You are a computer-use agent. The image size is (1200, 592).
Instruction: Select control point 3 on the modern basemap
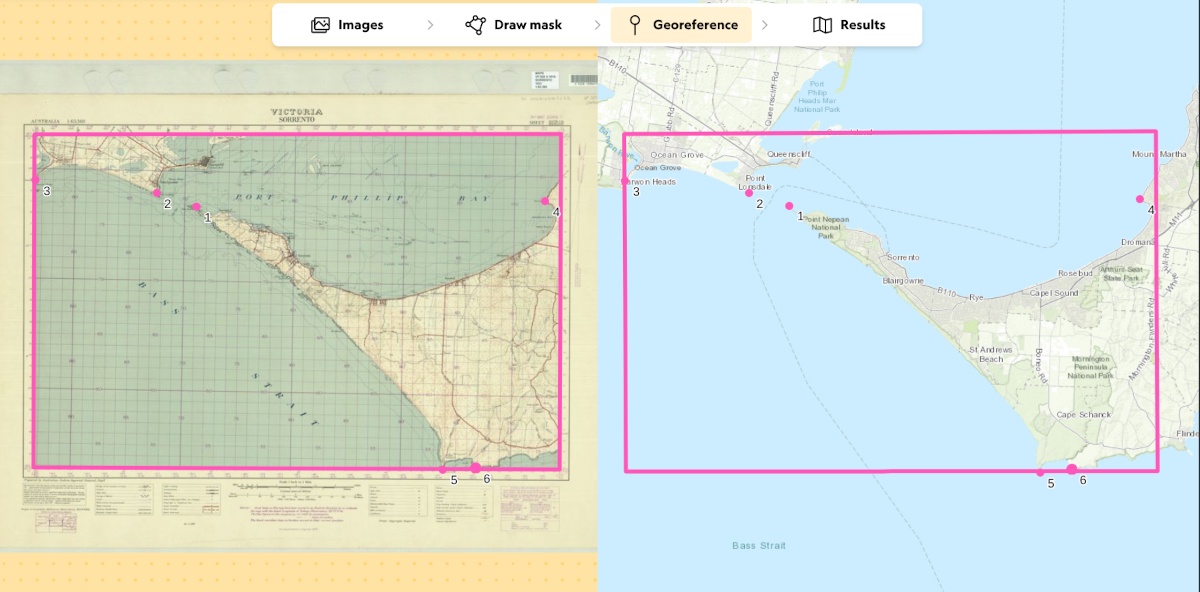pyautogui.click(x=625, y=182)
